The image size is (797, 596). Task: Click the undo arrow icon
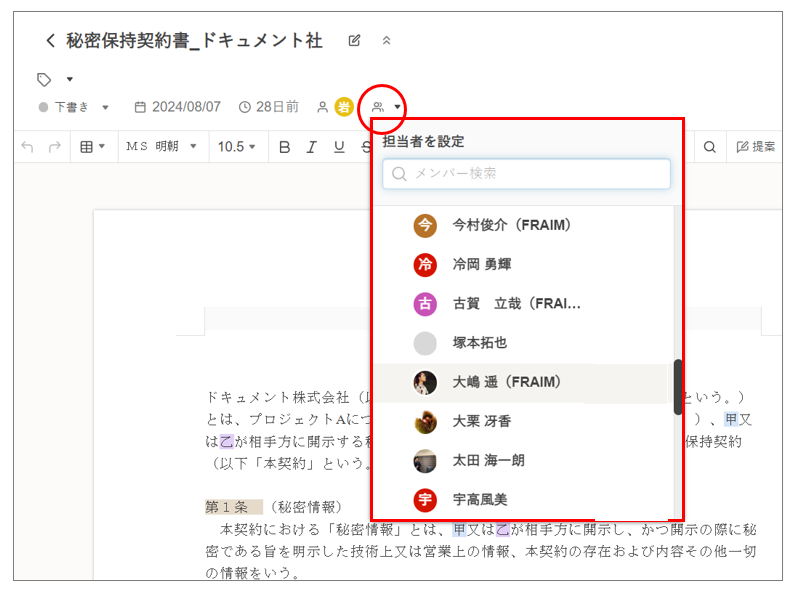(27, 147)
